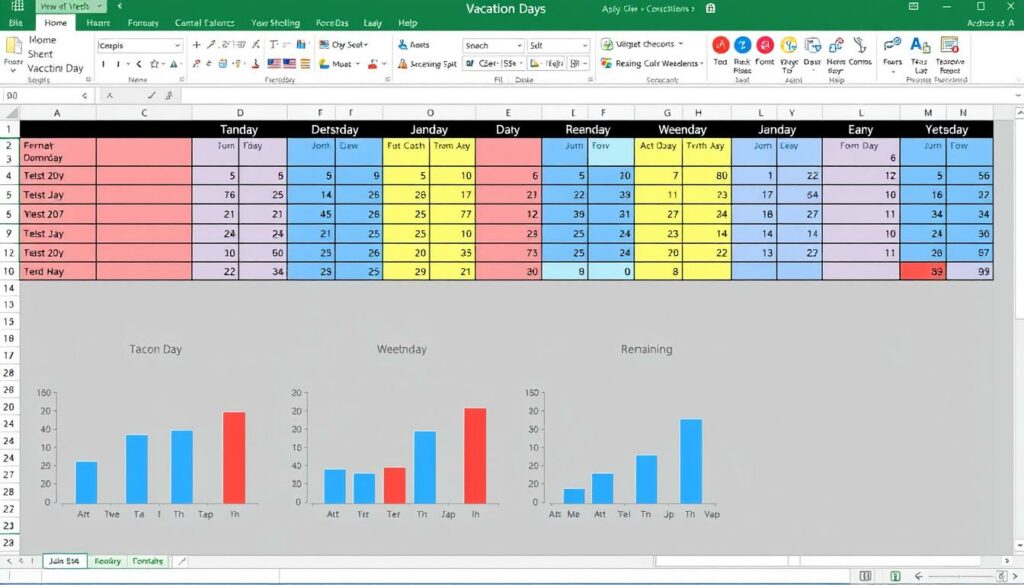Click the Foors ribbon icon

892,45
